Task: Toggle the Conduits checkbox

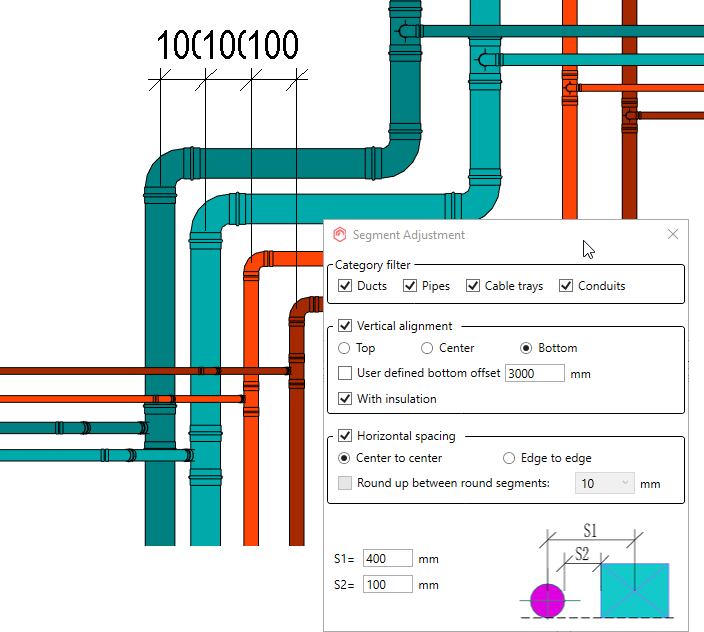Action: coord(566,286)
